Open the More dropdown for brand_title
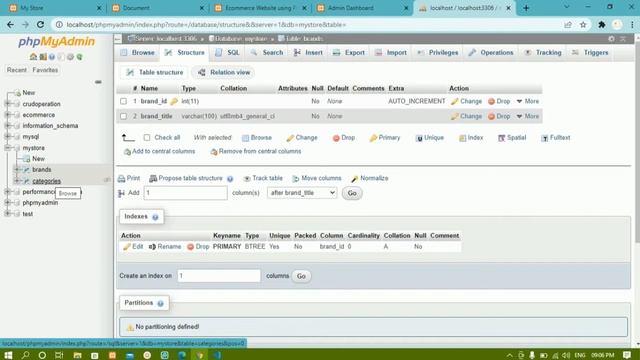This screenshot has width=640, height=360. [x=528, y=116]
